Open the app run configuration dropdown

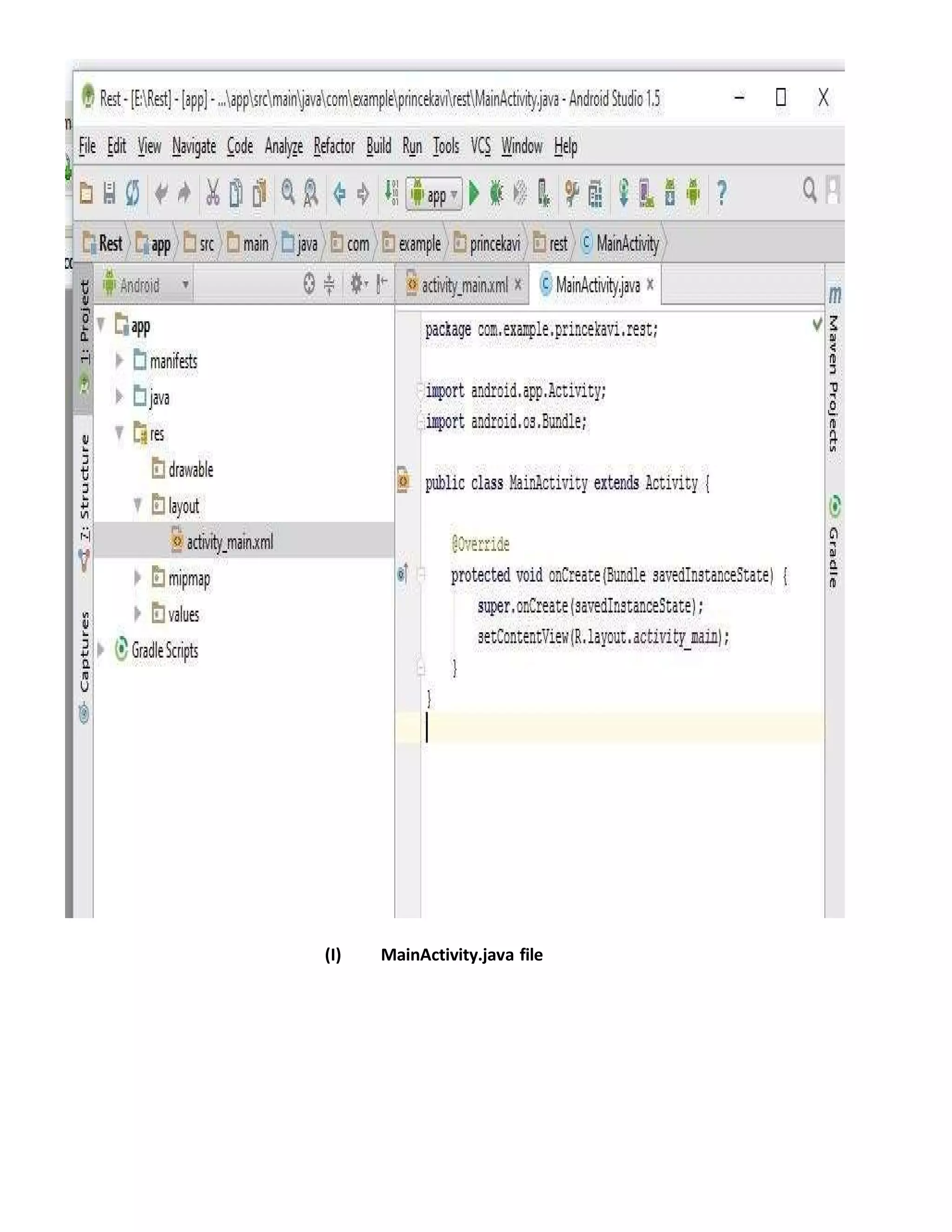tap(434, 194)
